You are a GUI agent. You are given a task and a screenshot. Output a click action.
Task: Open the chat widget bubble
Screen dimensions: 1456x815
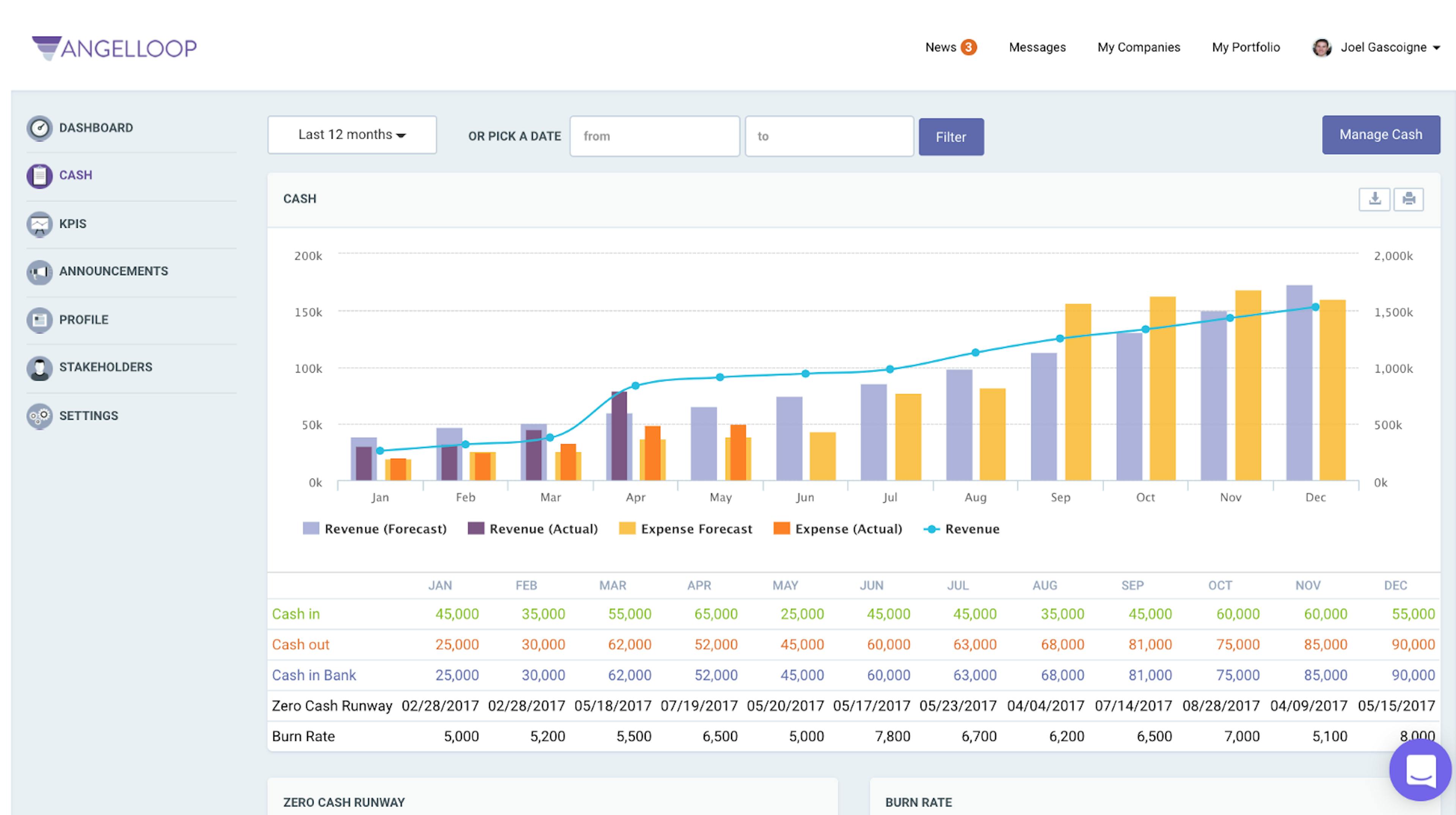coord(1420,770)
